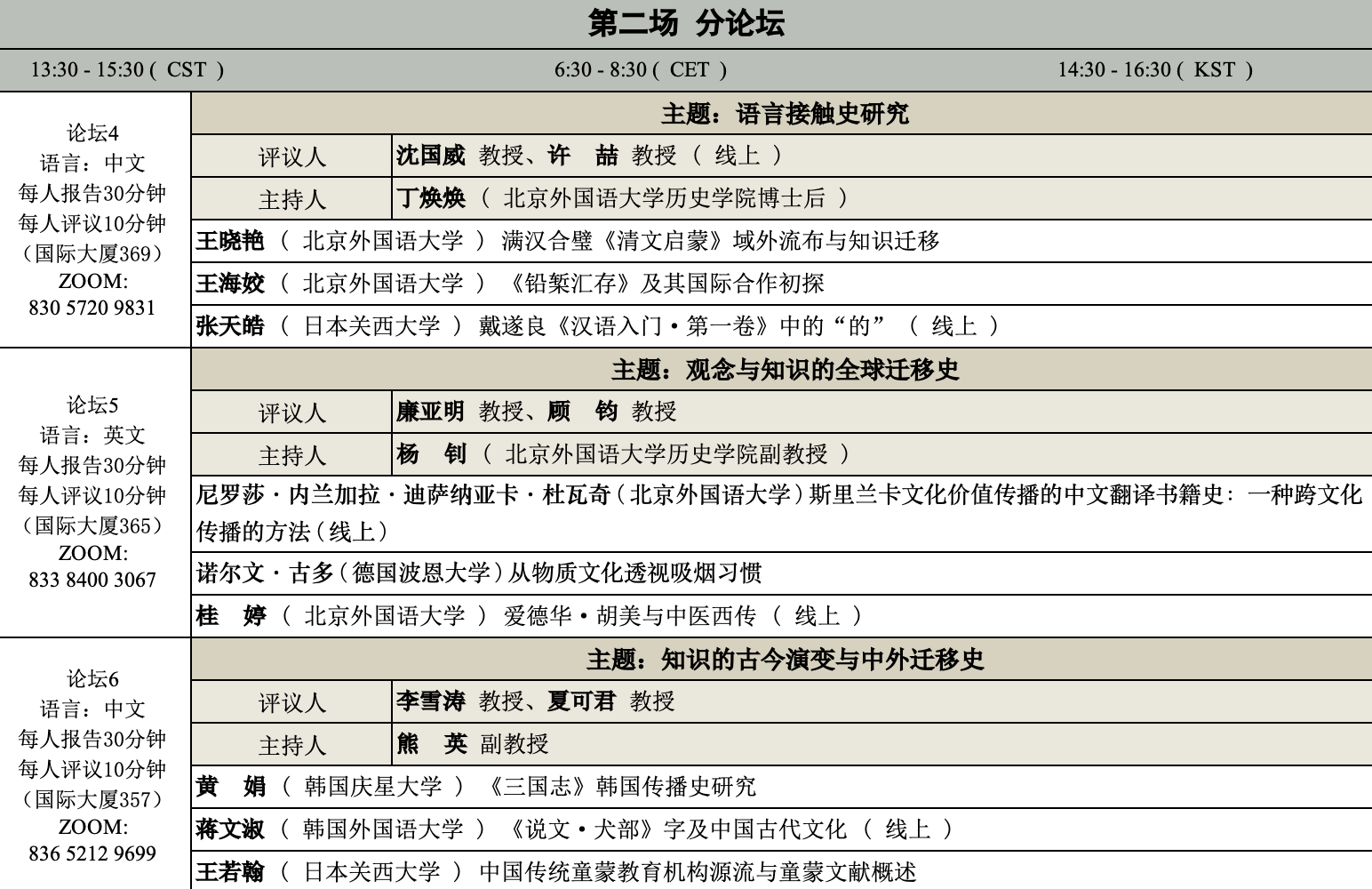Screen dimensions: 1372x889
Task: Select the 主题：观念与知识的全球迁移史 heading
Action: (x=784, y=370)
